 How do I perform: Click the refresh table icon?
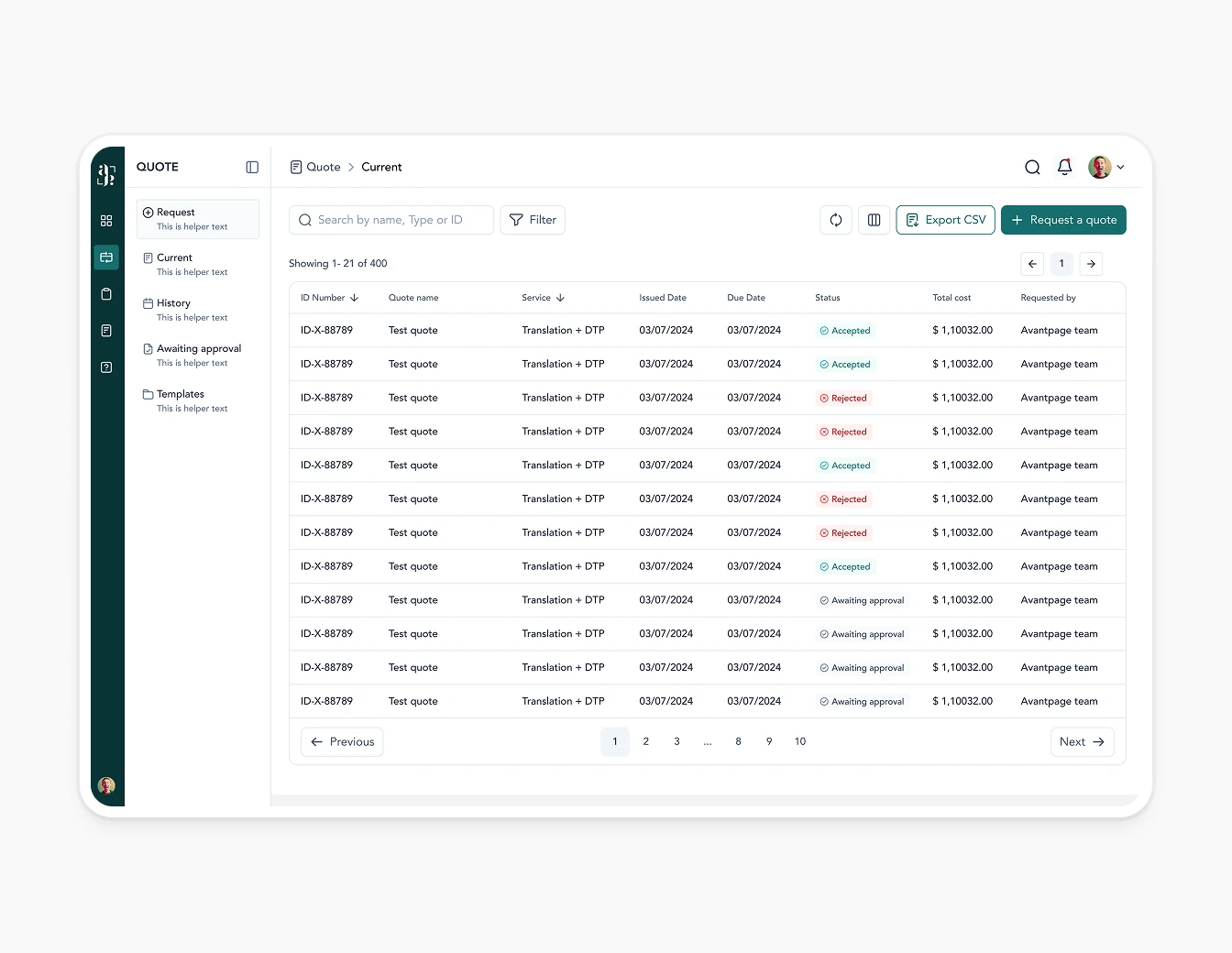click(x=836, y=220)
